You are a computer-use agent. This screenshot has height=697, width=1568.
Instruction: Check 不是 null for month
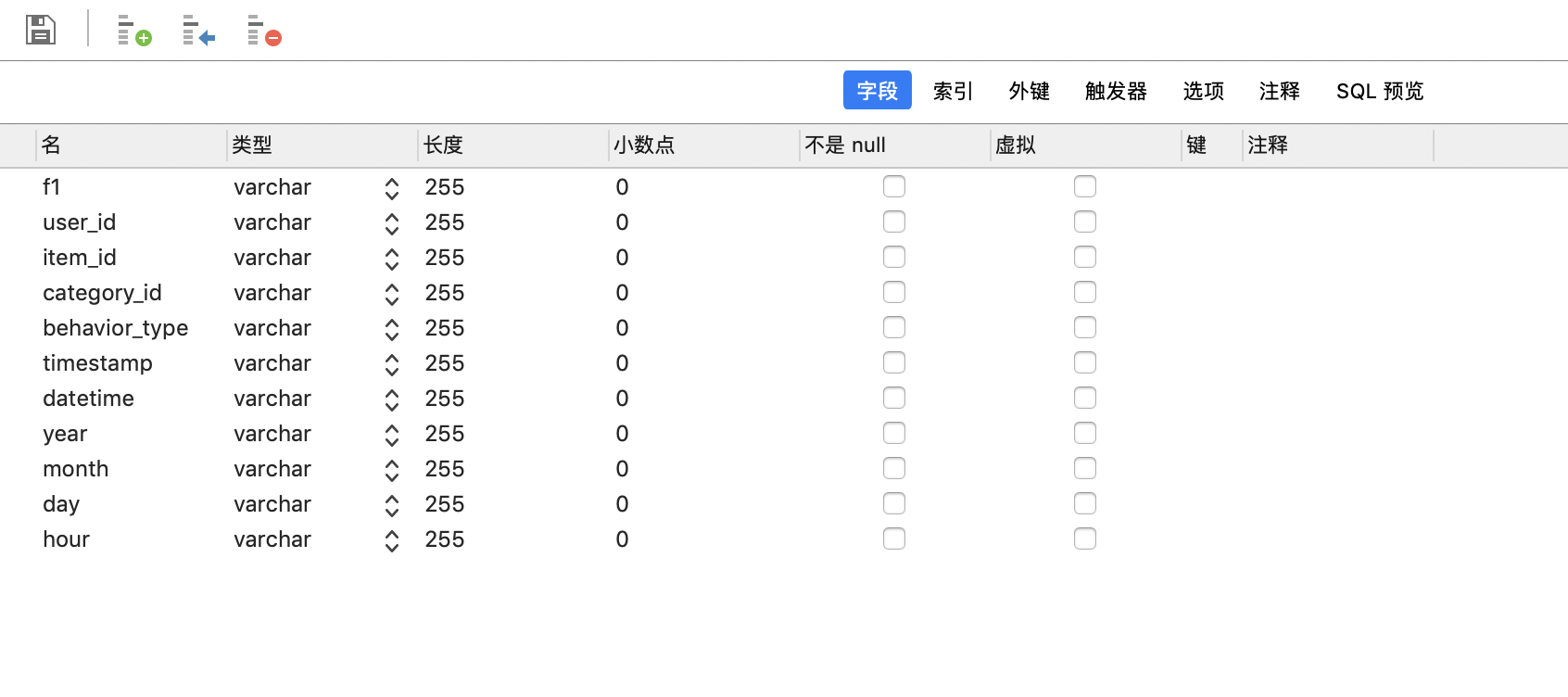tap(894, 468)
